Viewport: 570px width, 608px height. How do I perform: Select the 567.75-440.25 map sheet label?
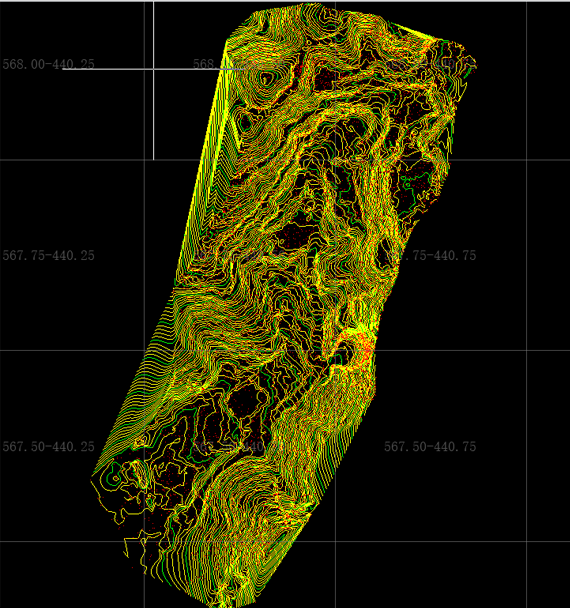pyautogui.click(x=48, y=256)
